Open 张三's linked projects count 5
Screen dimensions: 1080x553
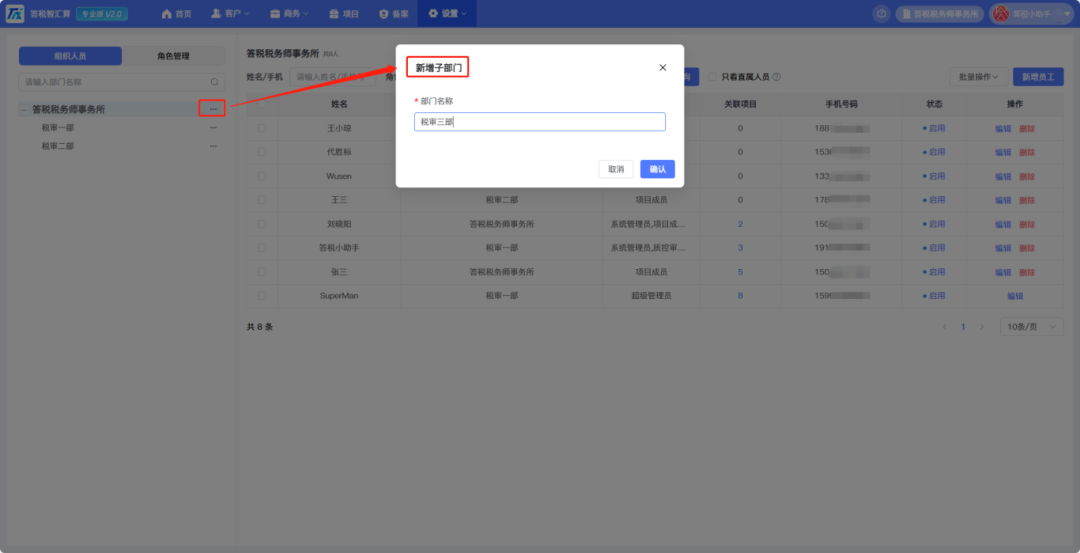740,272
